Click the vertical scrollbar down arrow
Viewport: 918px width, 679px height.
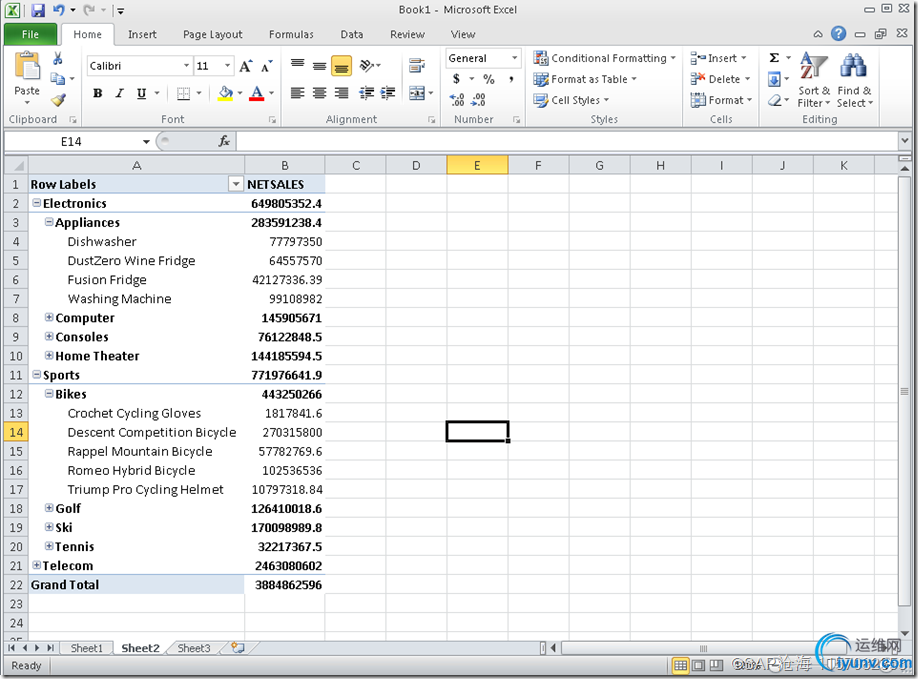(x=905, y=633)
